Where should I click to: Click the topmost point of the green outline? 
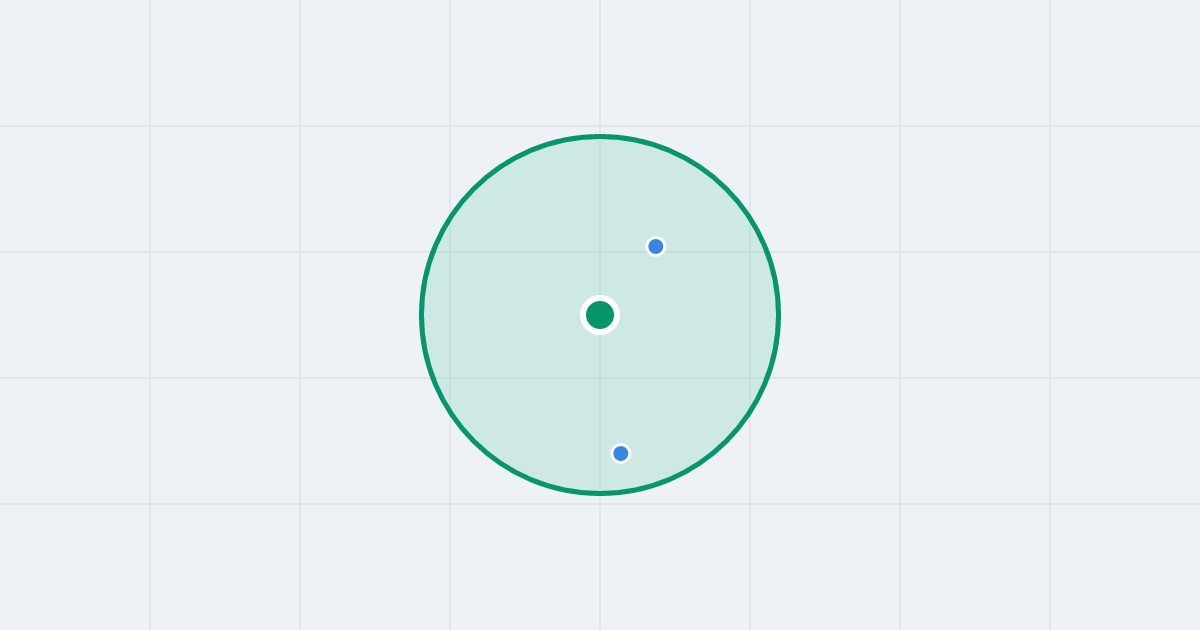pyautogui.click(x=600, y=136)
